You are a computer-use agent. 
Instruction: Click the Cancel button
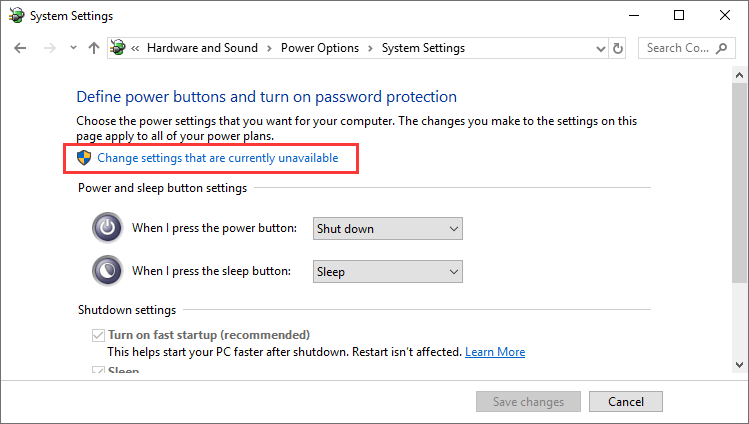[x=626, y=402]
